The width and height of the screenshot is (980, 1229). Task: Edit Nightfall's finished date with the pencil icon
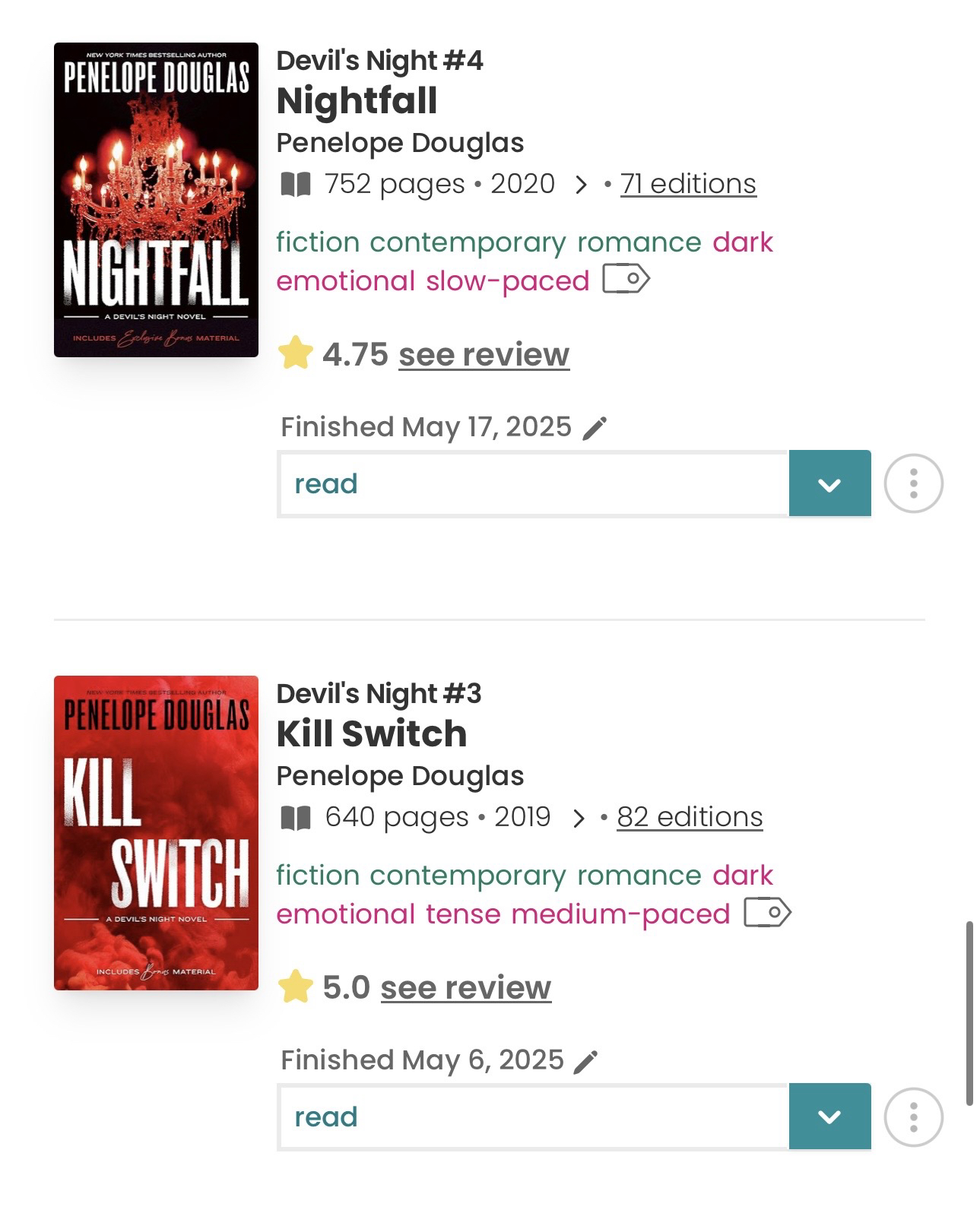click(x=595, y=429)
